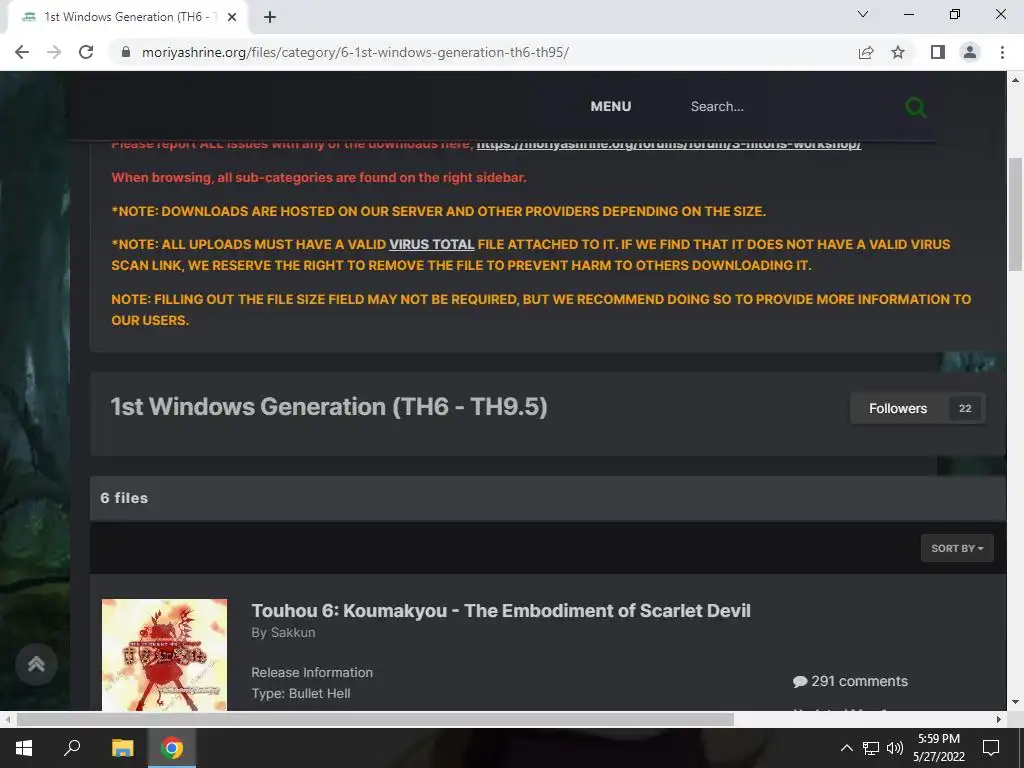Viewport: 1024px width, 768px height.
Task: Open the notification center icon
Action: tap(991, 748)
